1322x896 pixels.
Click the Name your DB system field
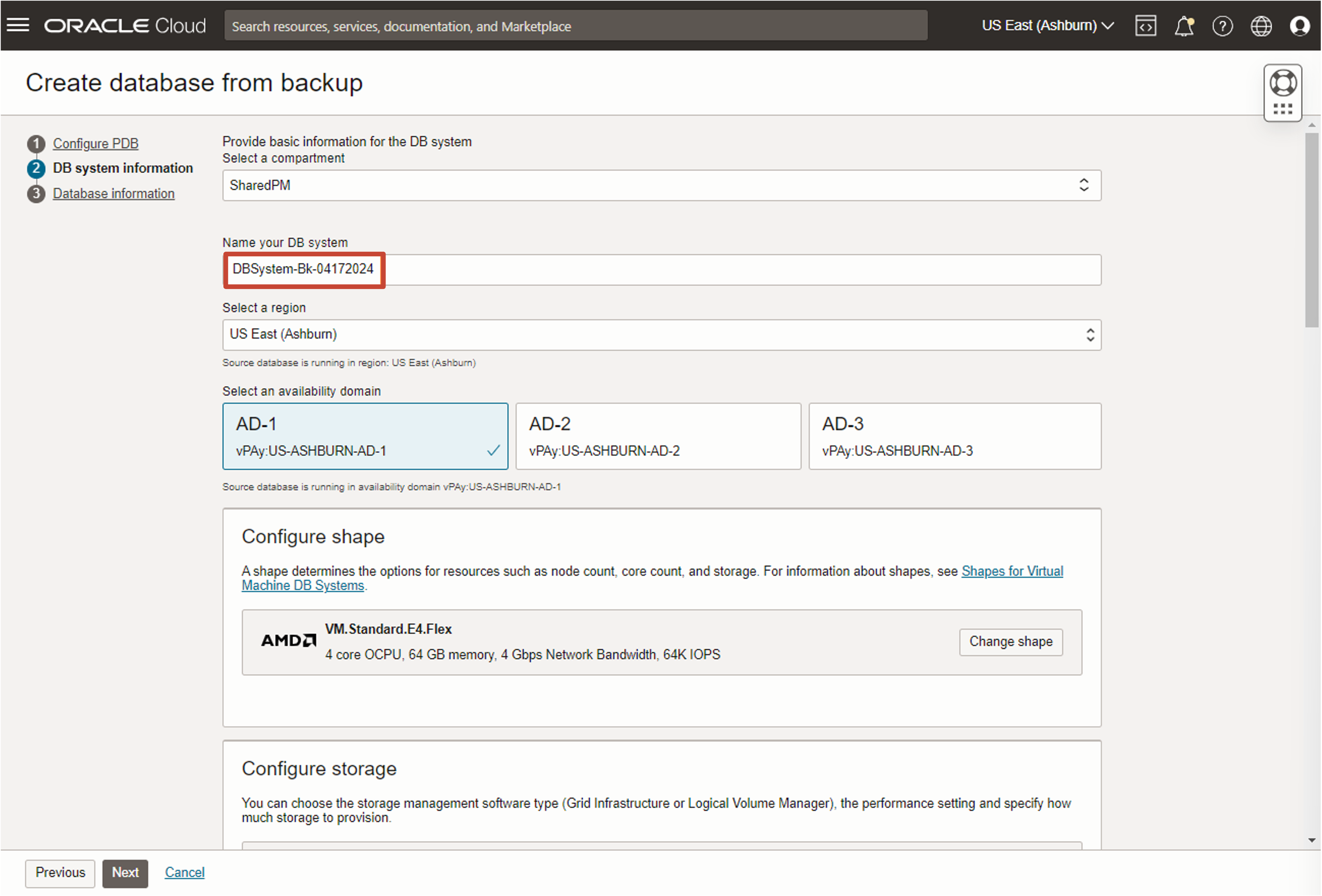(661, 269)
